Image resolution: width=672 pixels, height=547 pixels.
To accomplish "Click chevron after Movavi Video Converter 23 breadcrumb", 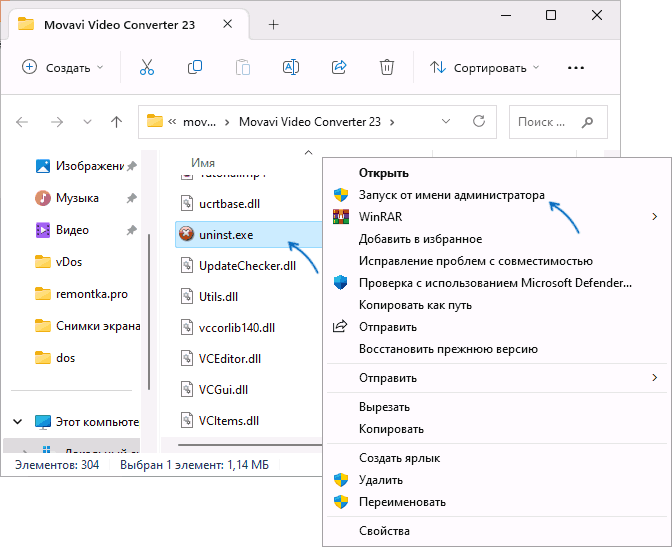I will (392, 122).
